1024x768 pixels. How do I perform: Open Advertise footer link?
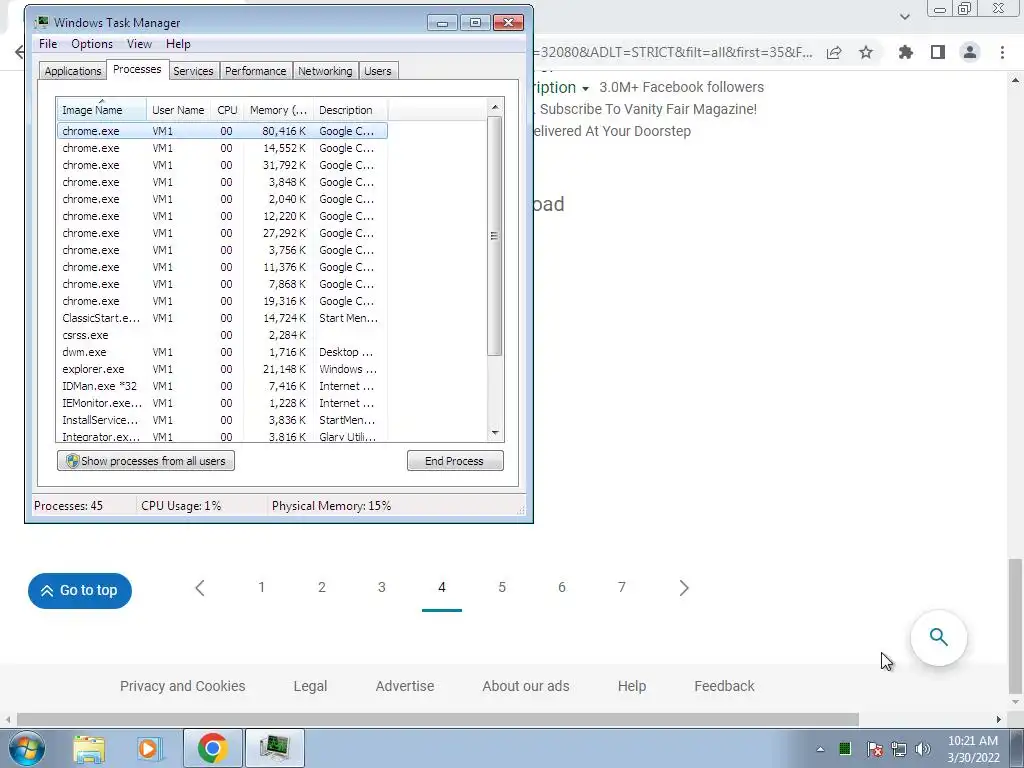(405, 686)
